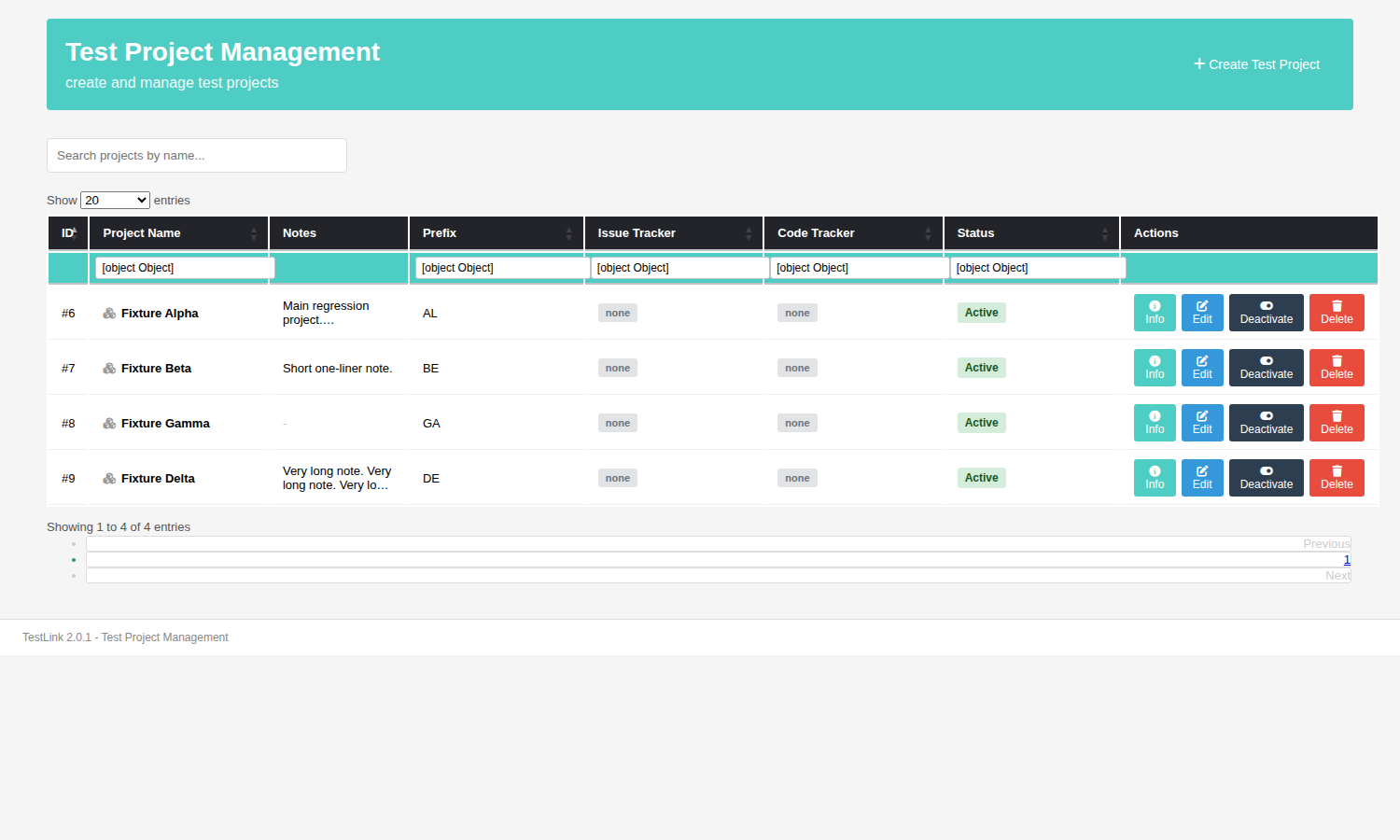
Task: Click the Project Name column filter box
Action: (185, 268)
